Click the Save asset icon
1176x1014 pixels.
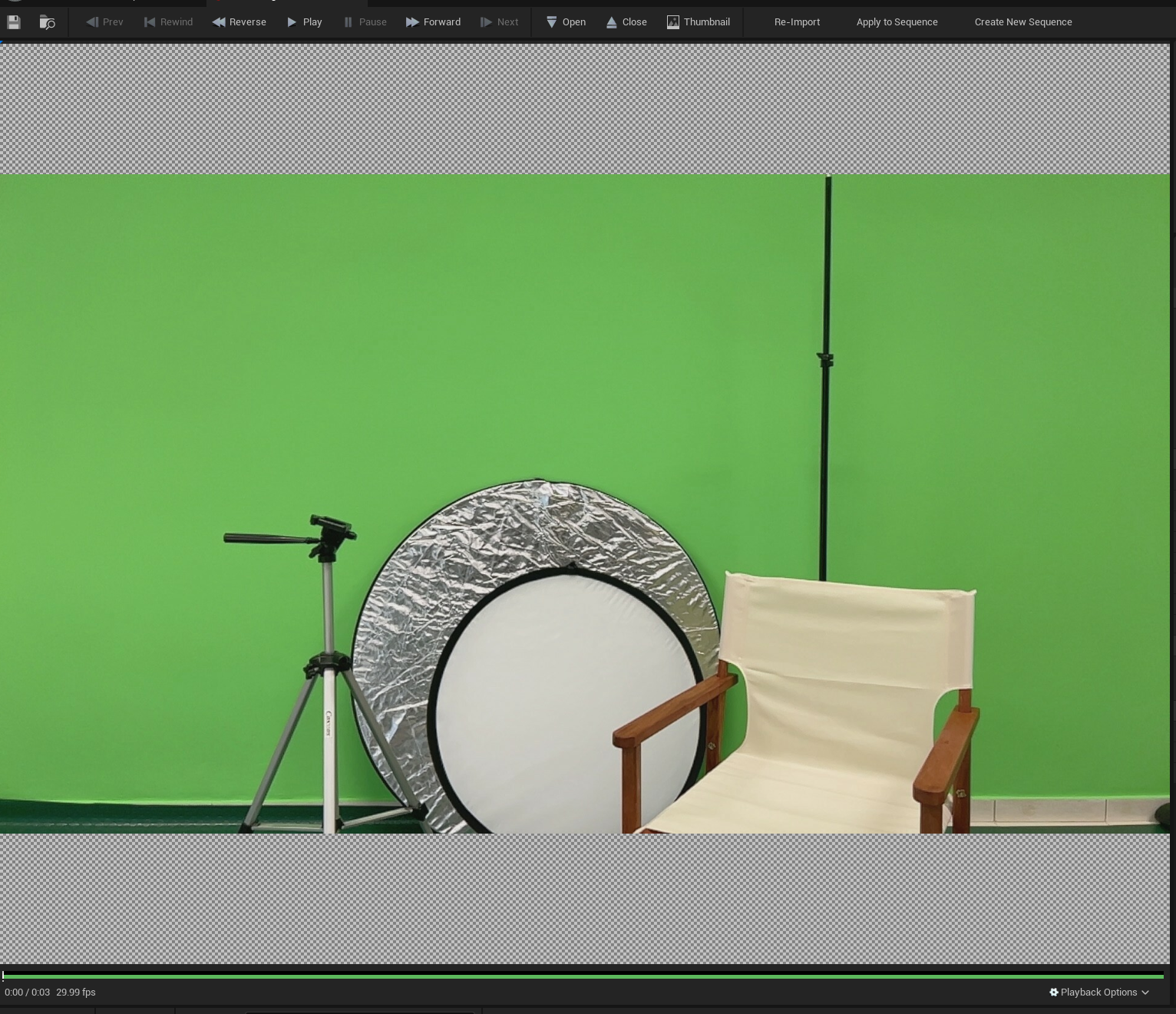[x=14, y=22]
